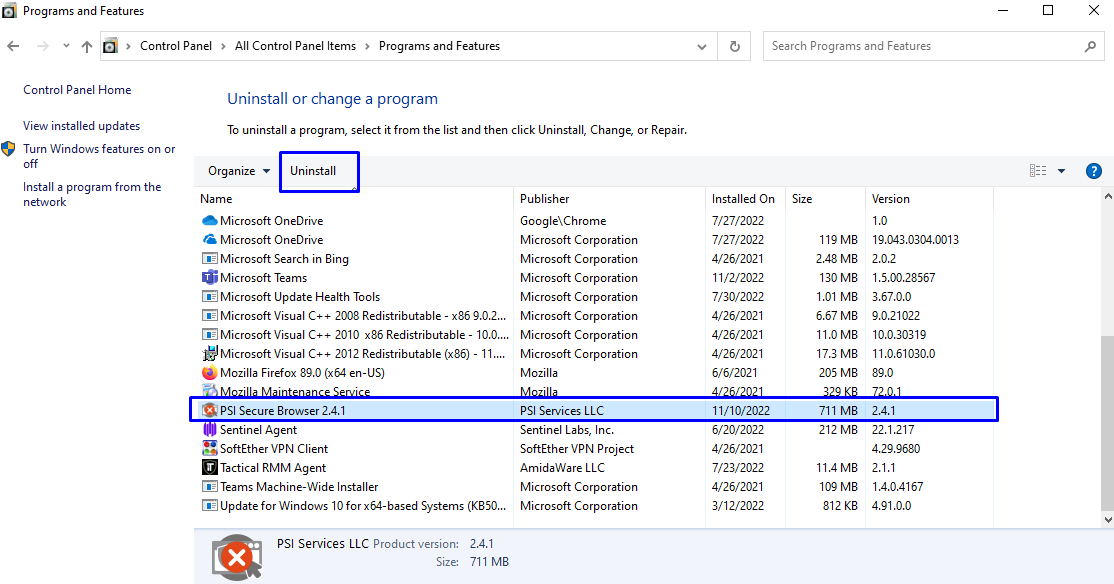1114x584 pixels.
Task: Go to All Control Panel Items via breadcrumb
Action: pyautogui.click(x=295, y=45)
